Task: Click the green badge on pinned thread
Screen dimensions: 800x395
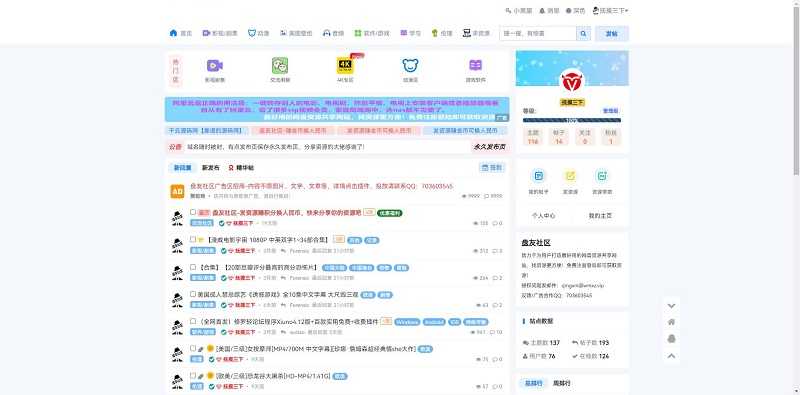Action: [389, 213]
